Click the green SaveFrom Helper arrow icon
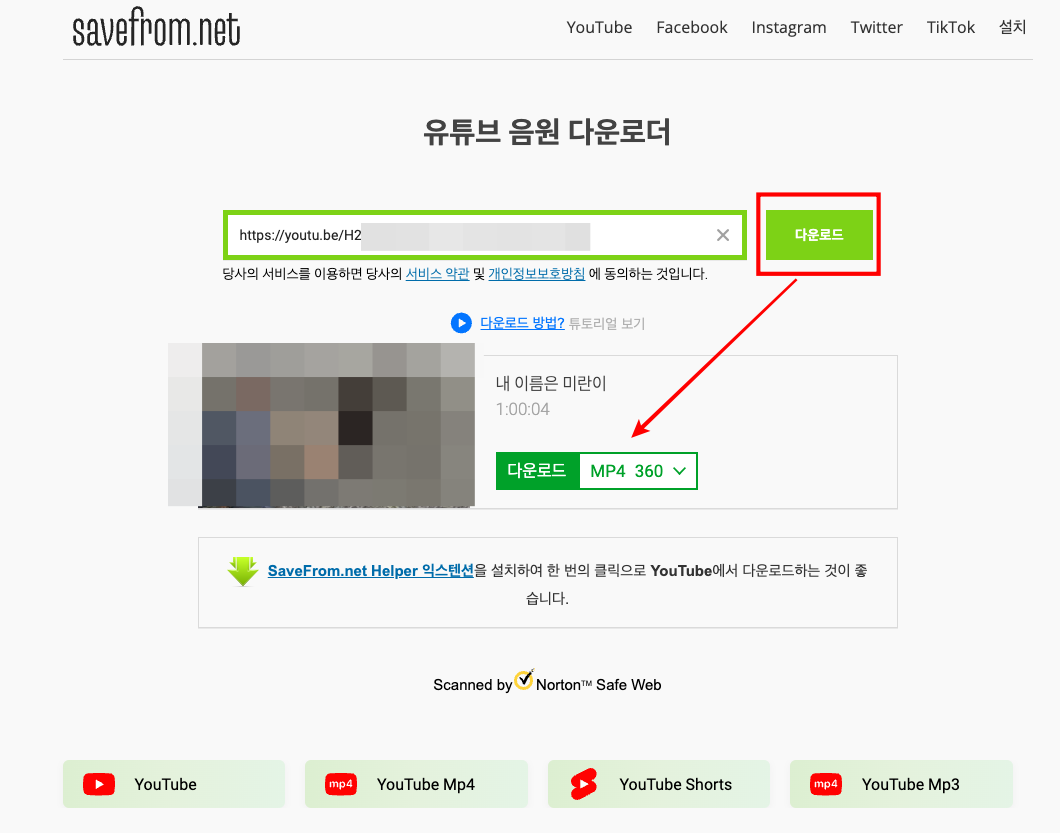Screen dimensions: 1060x833 [x=243, y=571]
